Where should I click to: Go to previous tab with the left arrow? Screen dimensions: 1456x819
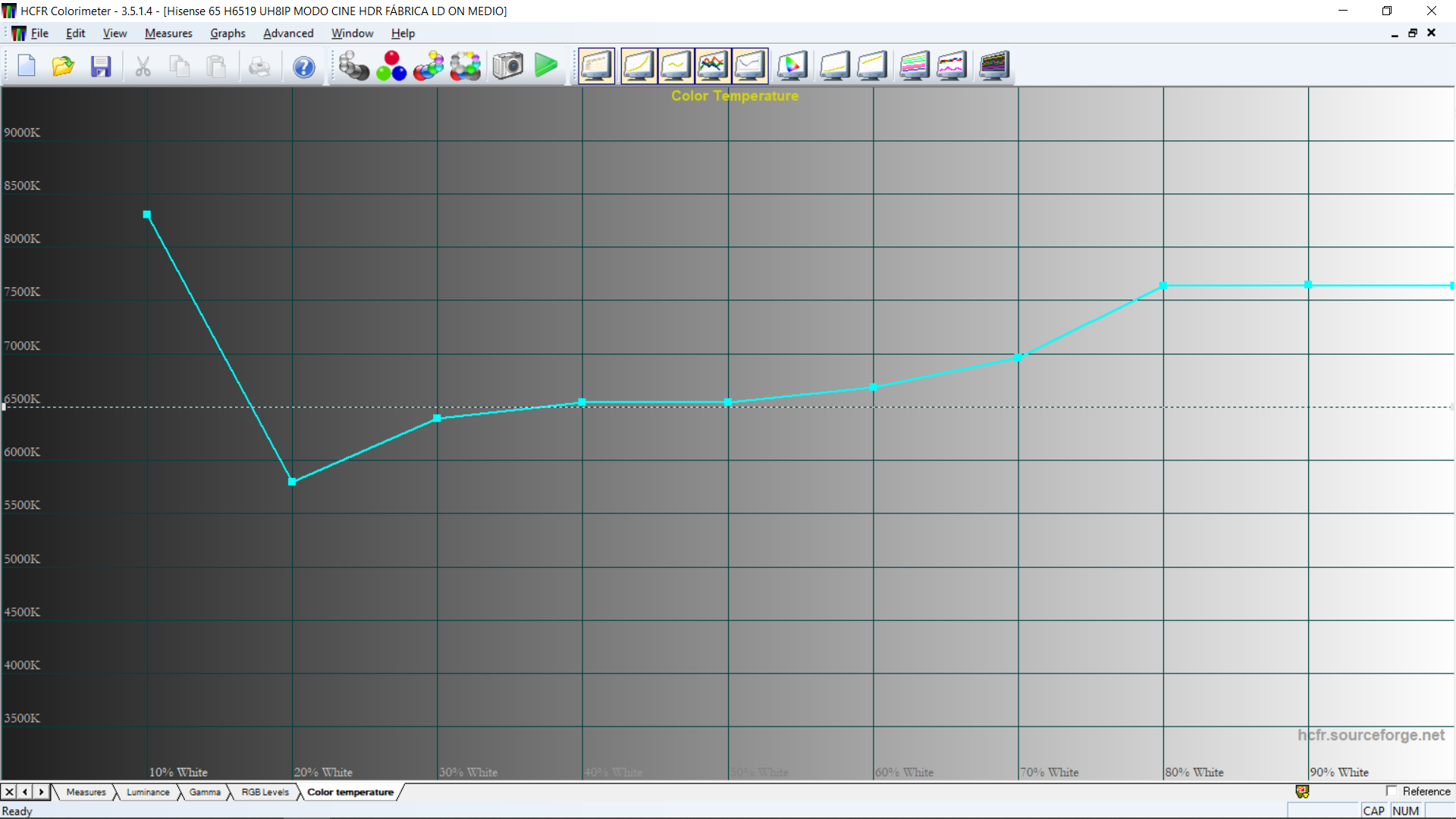[x=25, y=792]
